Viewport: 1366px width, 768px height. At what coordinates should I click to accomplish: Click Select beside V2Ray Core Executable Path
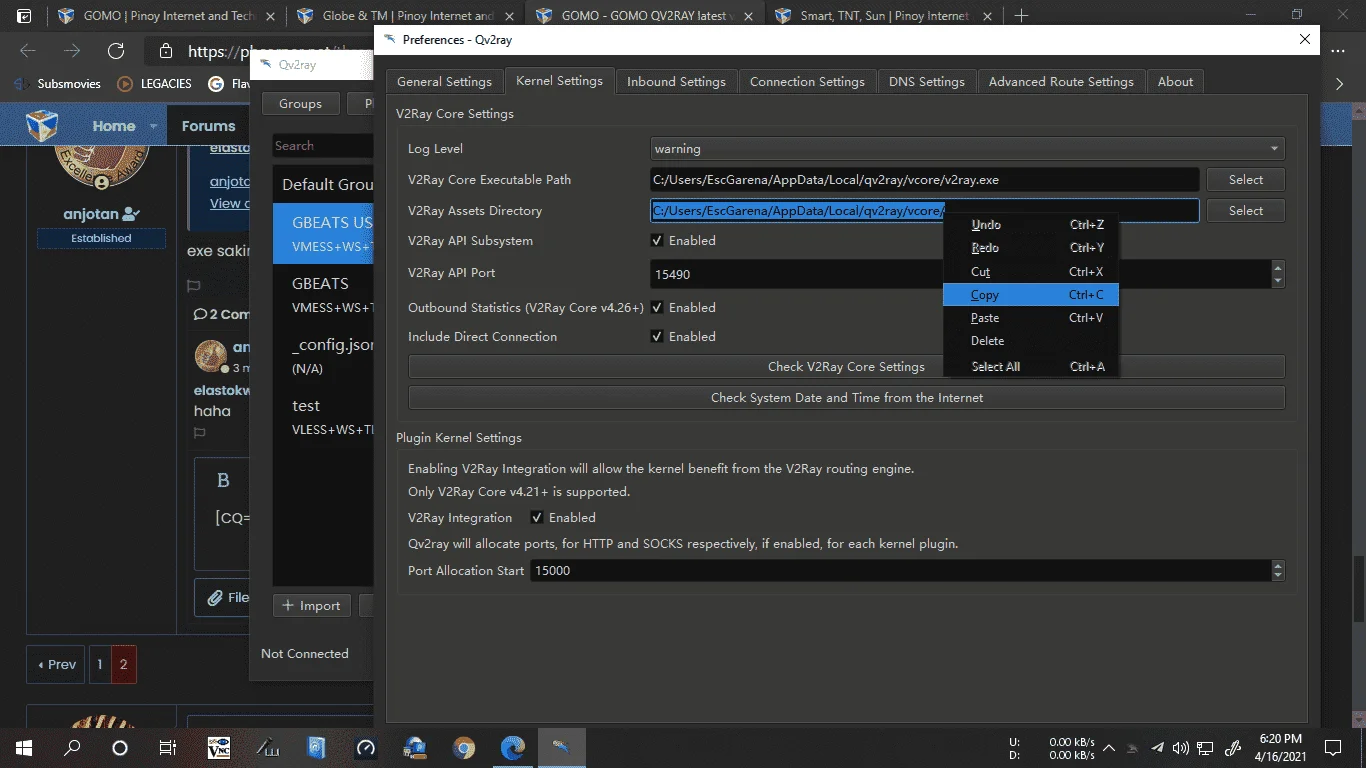(1245, 180)
